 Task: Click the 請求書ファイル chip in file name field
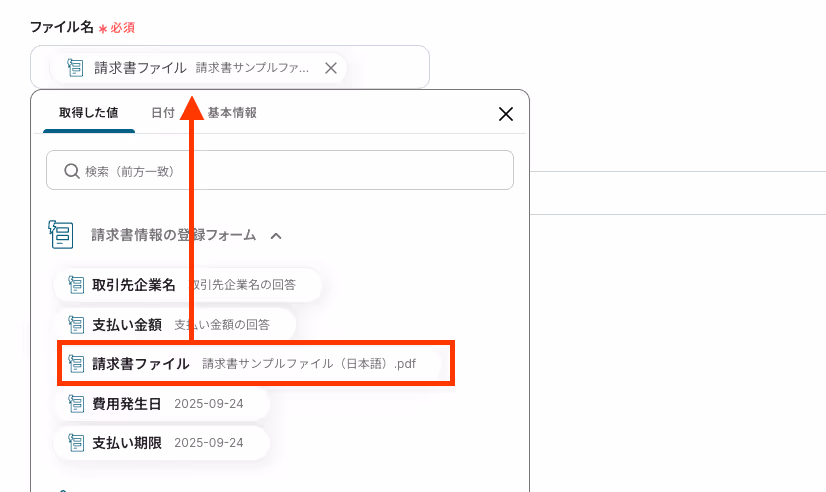(198, 68)
